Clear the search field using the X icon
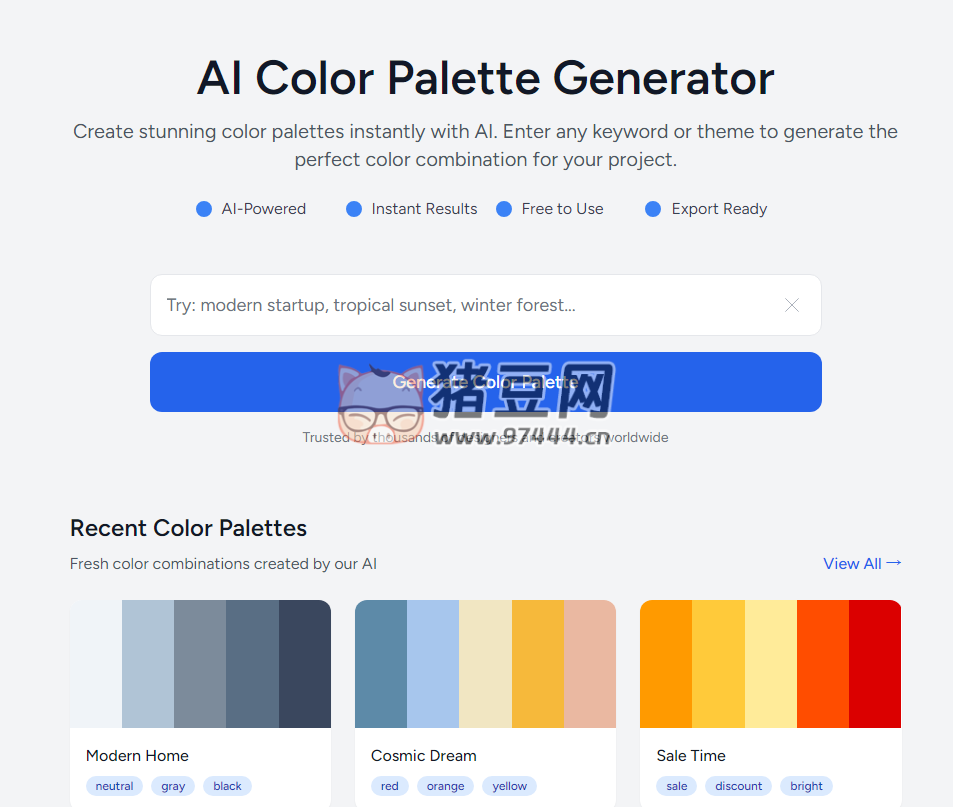953x807 pixels. coord(791,305)
